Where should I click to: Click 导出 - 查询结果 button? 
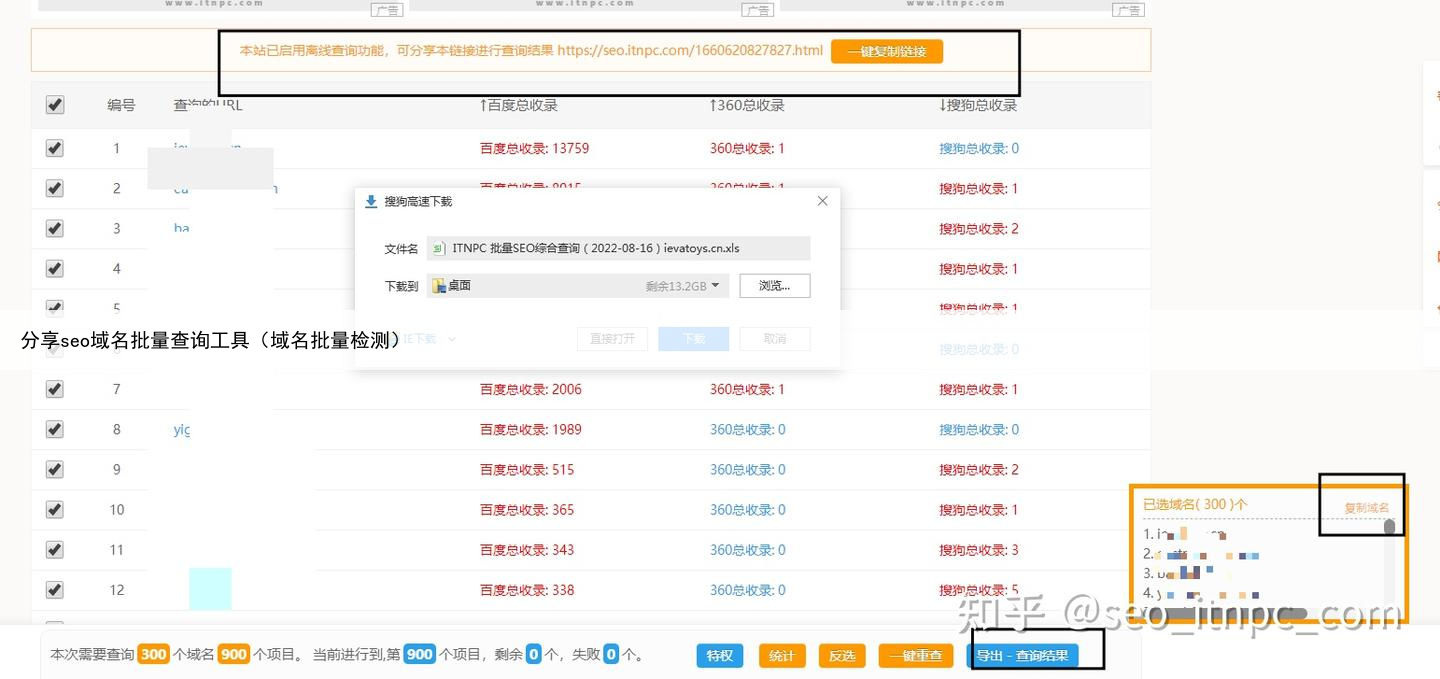[x=1022, y=656]
